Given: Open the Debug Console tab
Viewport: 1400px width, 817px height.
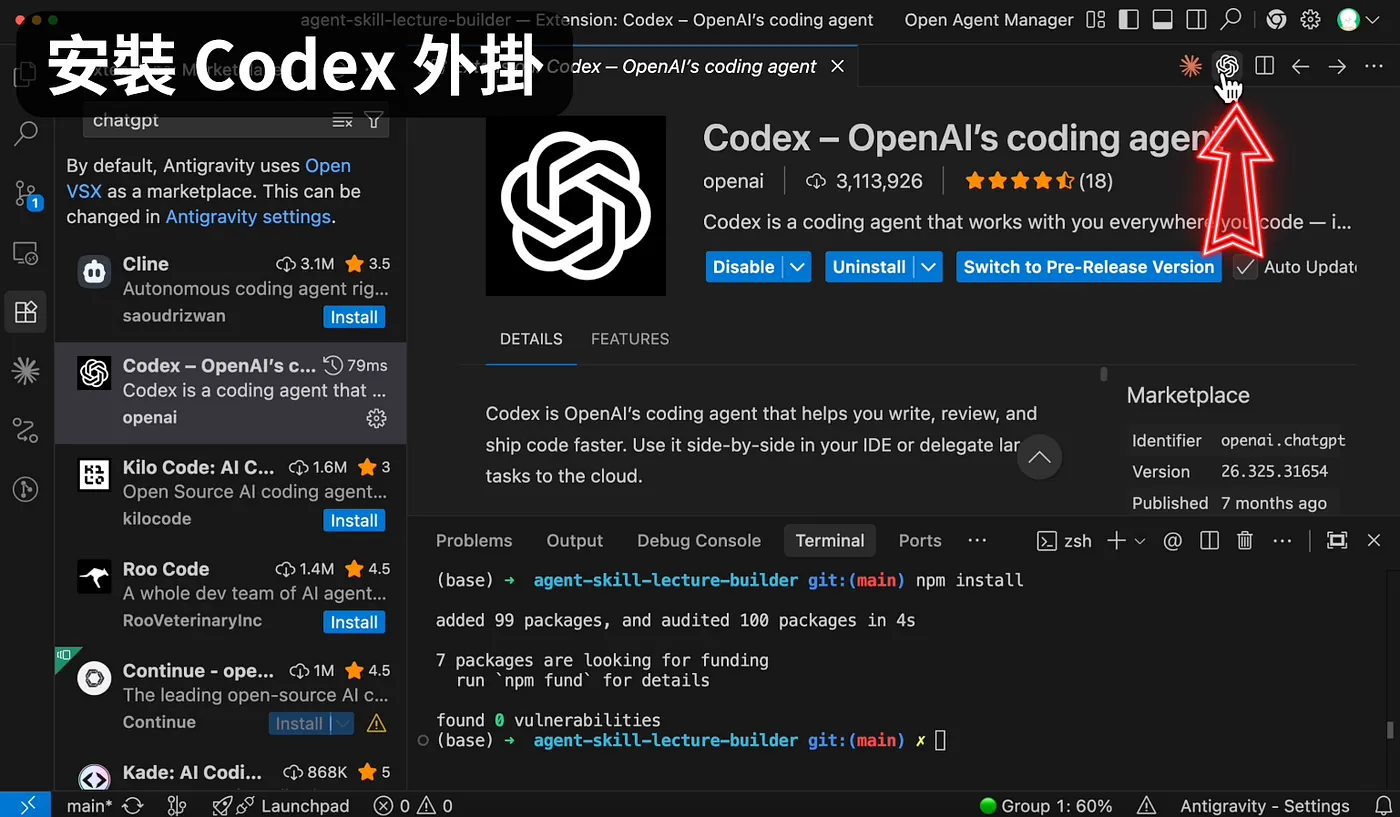Looking at the screenshot, I should click(x=699, y=541).
